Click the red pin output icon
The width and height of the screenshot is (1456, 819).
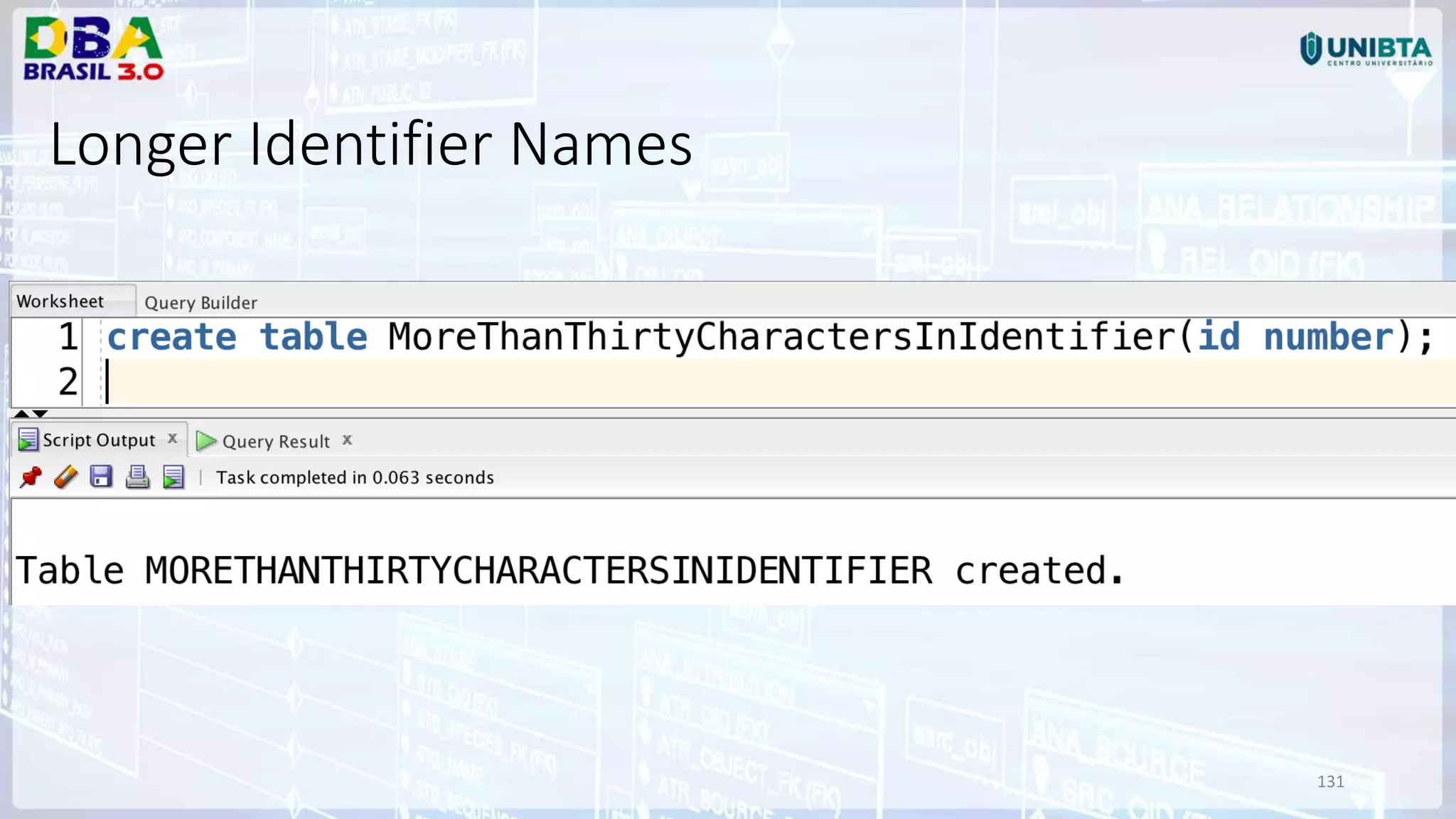coord(31,477)
